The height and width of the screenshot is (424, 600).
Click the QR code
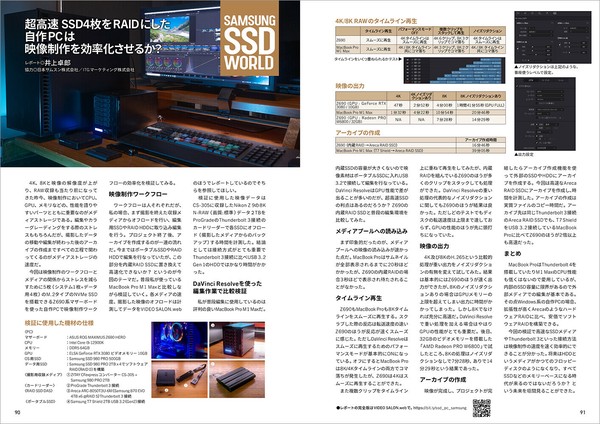(x=481, y=408)
